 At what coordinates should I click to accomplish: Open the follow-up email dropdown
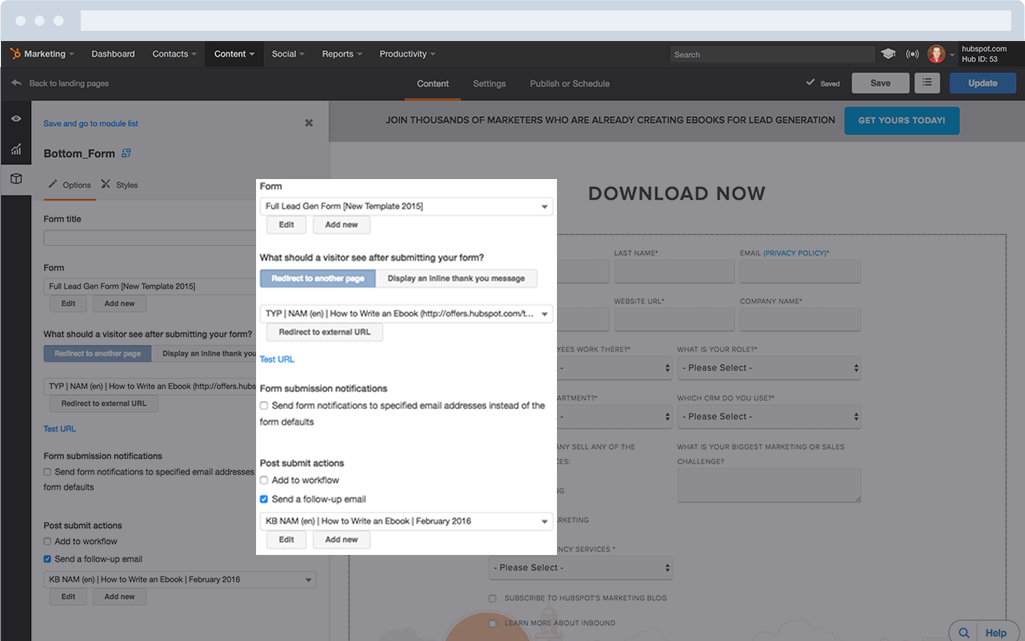(x=406, y=520)
